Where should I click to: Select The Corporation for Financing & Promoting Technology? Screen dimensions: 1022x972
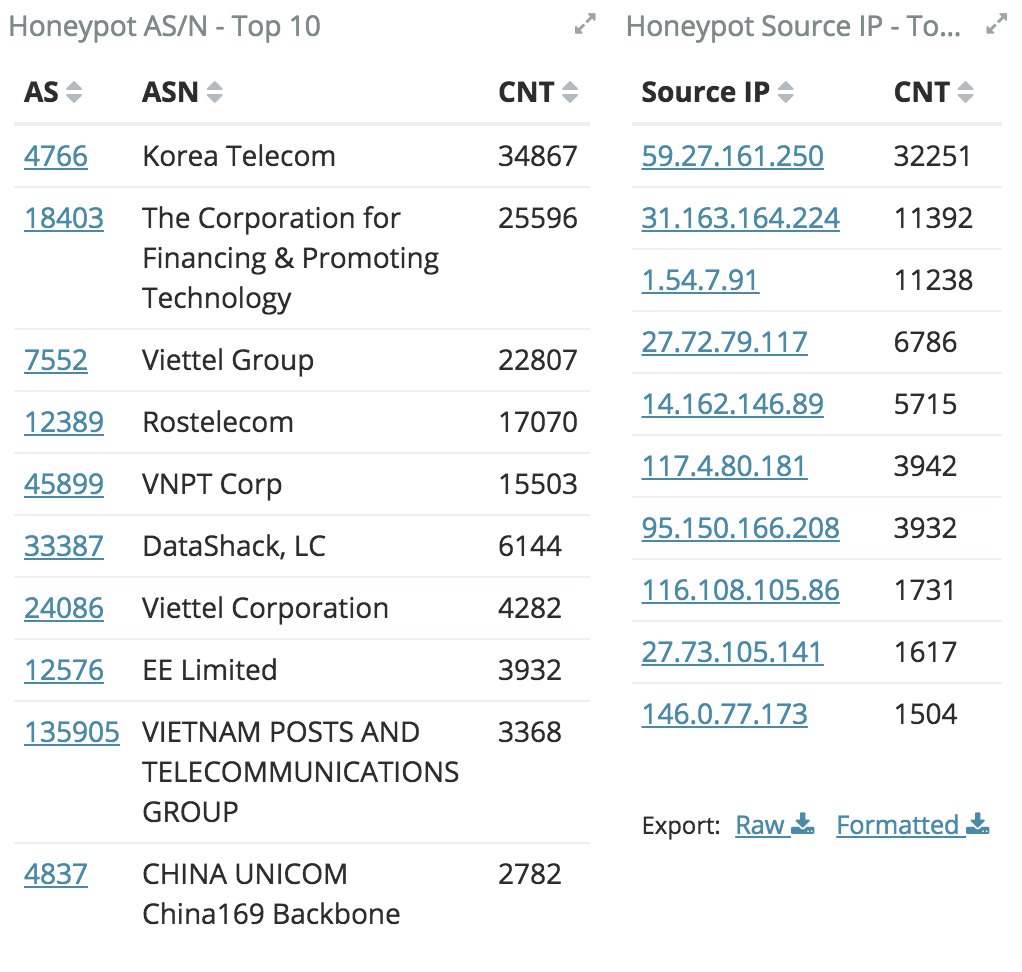click(x=291, y=258)
